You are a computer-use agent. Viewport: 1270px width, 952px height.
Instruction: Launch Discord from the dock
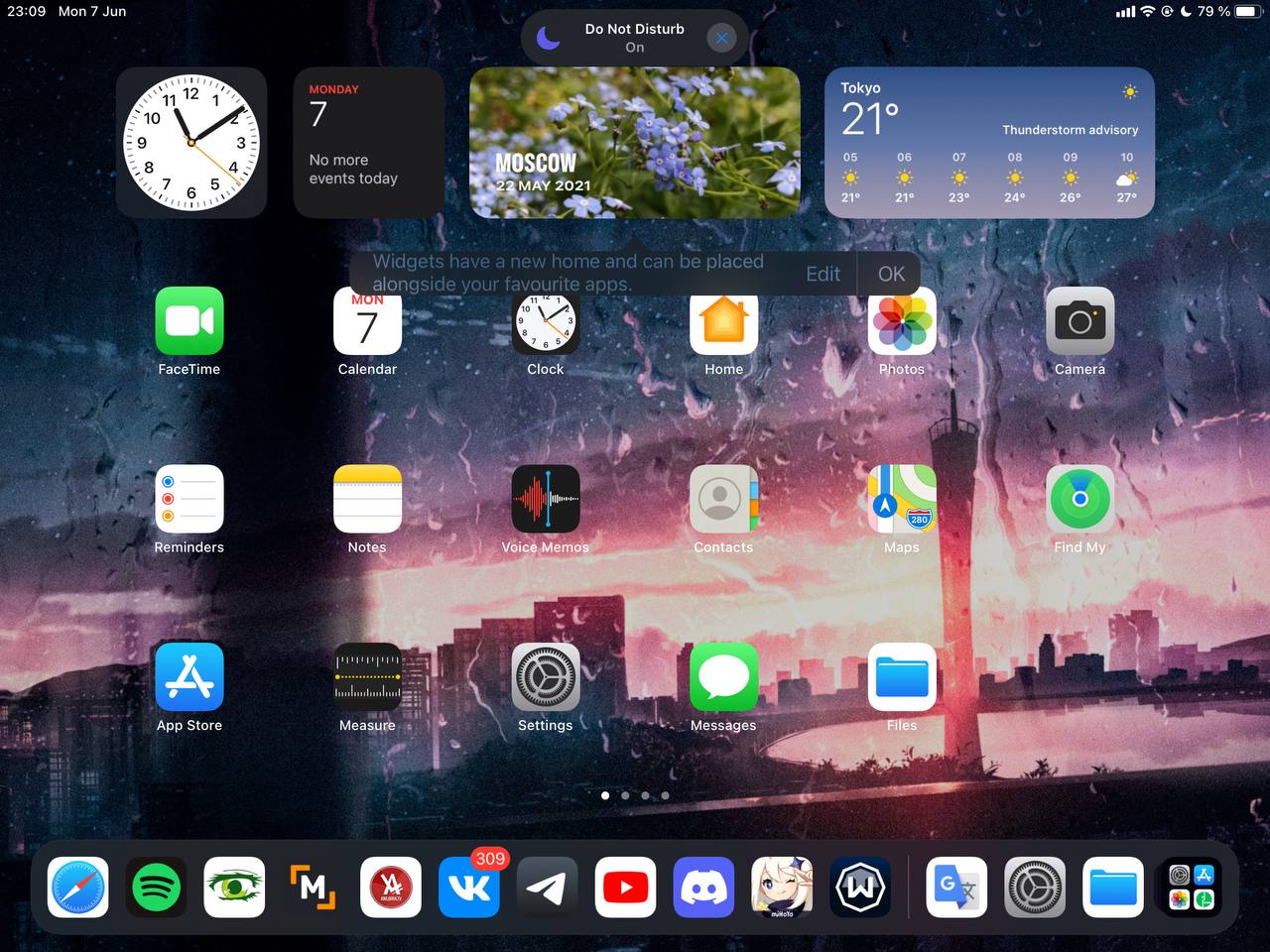pos(703,888)
